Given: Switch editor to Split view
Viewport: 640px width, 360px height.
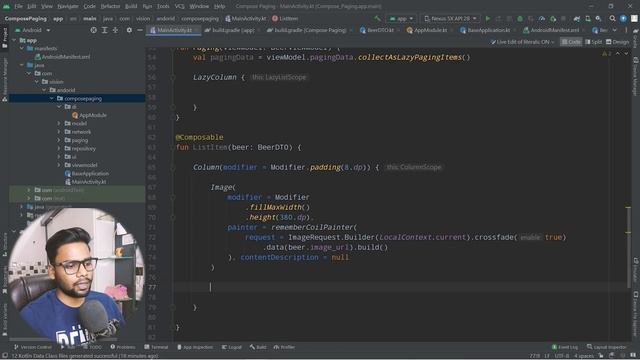Looking at the screenshot, I should [x=593, y=42].
